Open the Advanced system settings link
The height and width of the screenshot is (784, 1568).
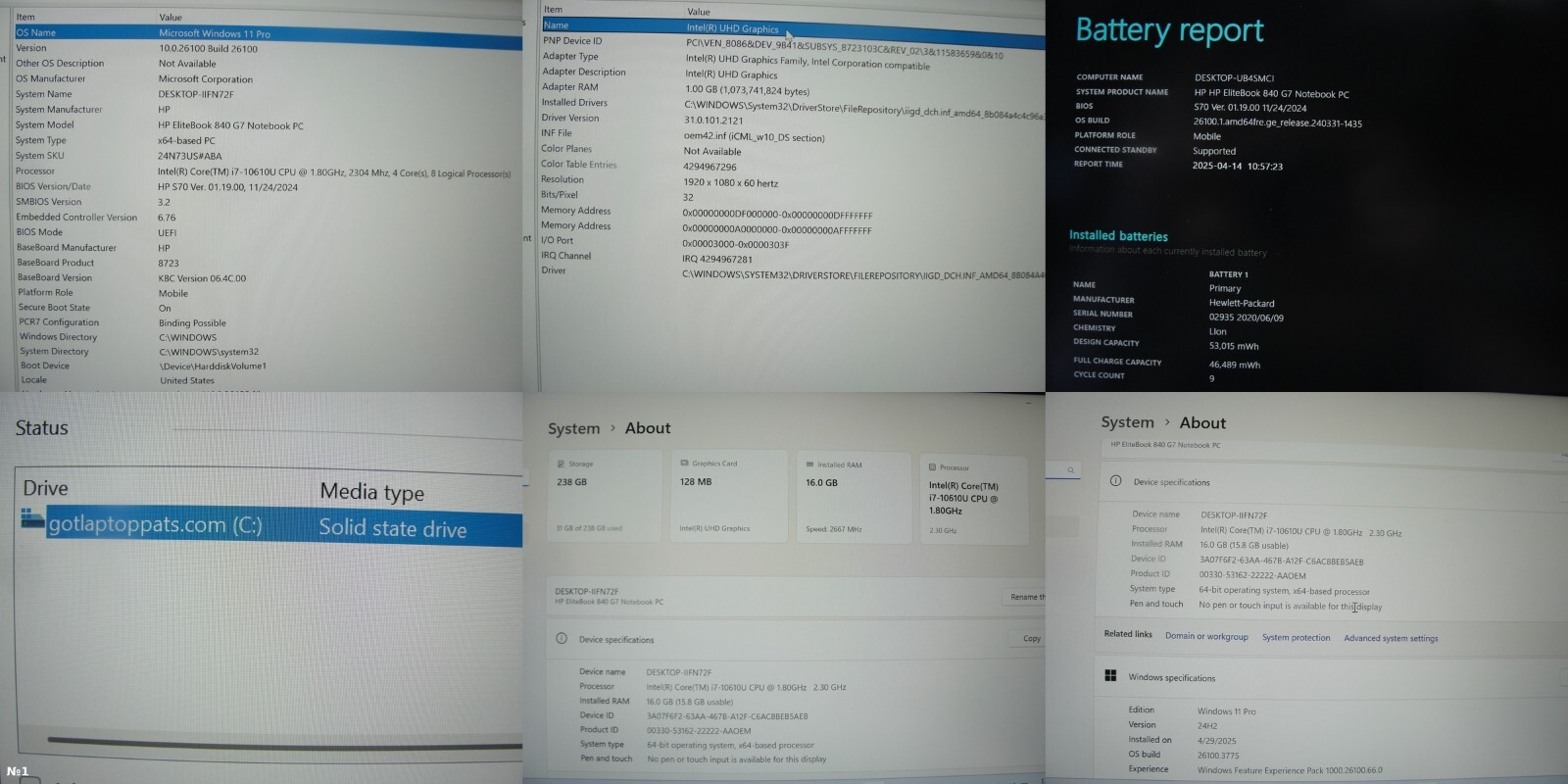pos(1391,638)
